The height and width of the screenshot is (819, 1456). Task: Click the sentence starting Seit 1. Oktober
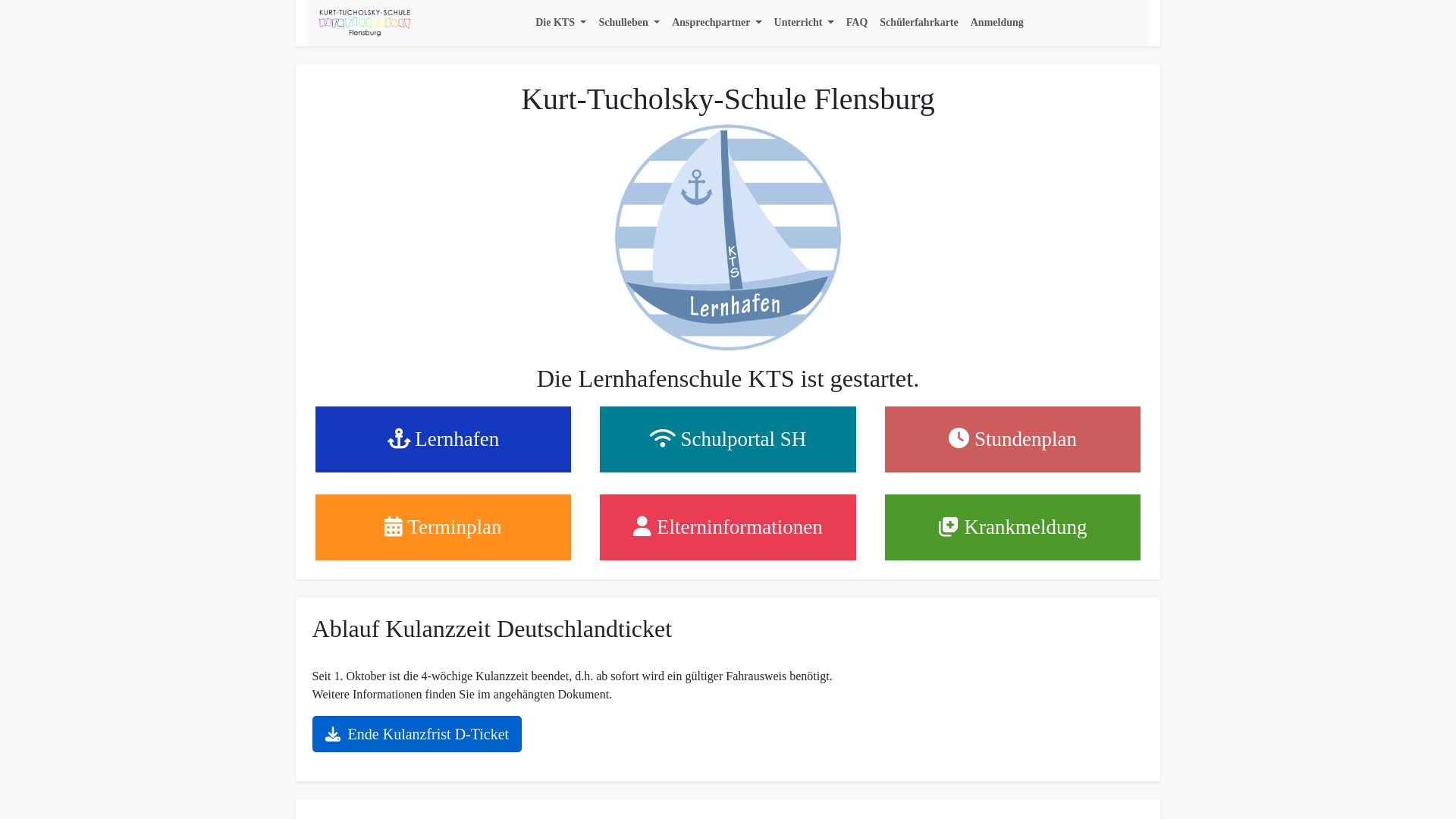pos(573,676)
